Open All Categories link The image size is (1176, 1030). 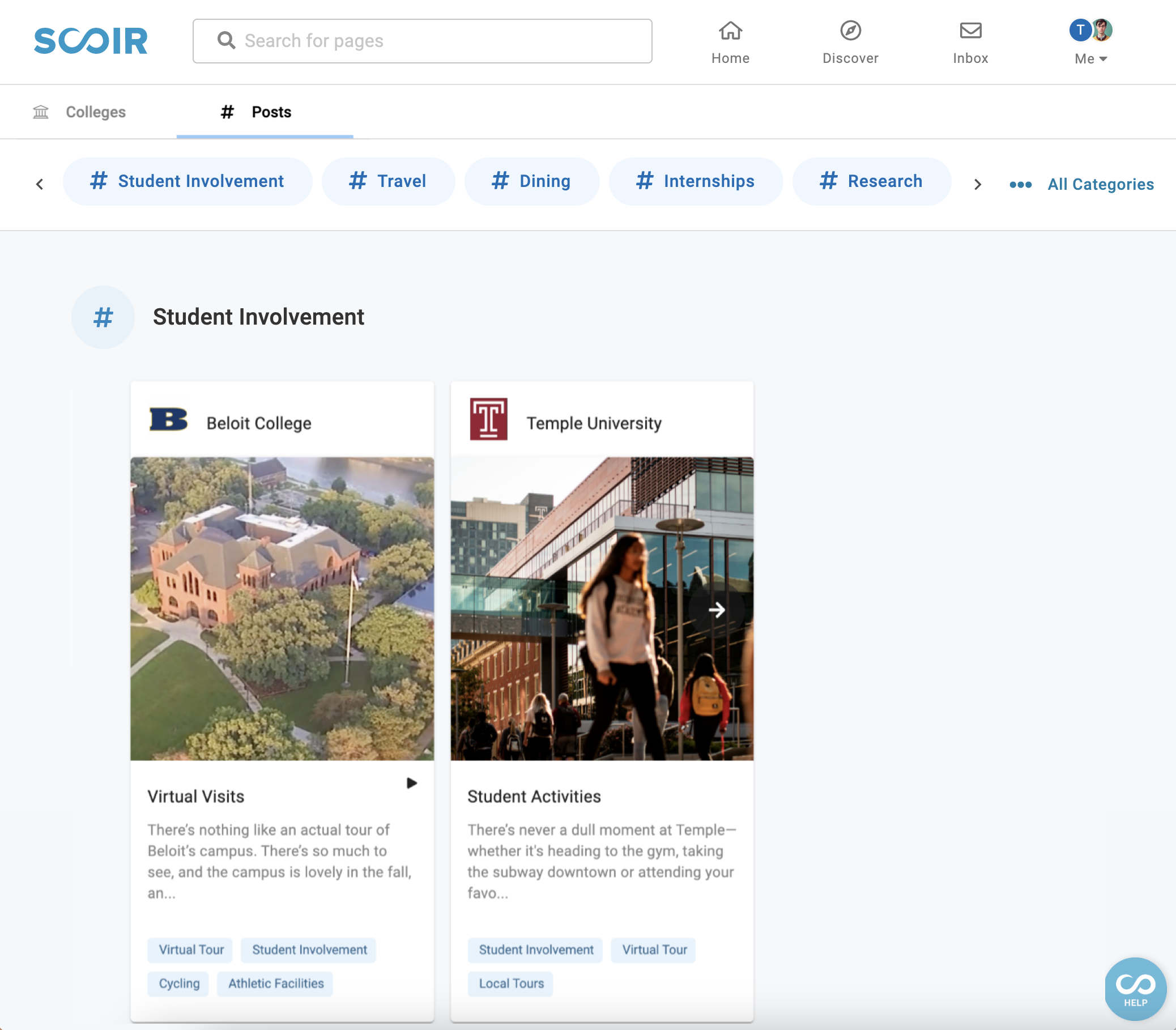tap(1101, 185)
